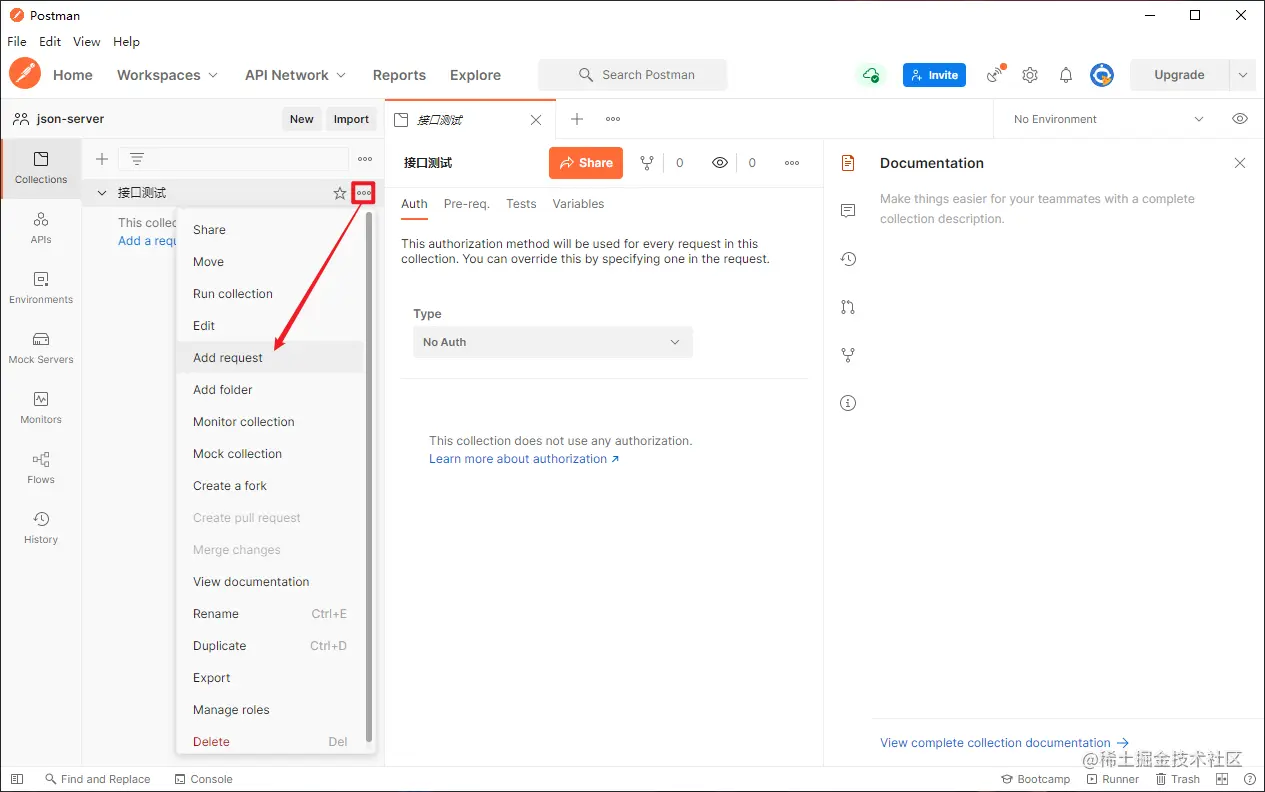The height and width of the screenshot is (792, 1265).
Task: Close the Documentation panel
Action: point(1240,163)
